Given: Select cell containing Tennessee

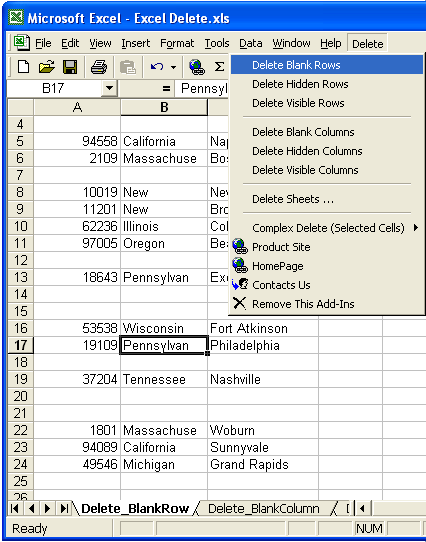Looking at the screenshot, I should click(164, 379).
